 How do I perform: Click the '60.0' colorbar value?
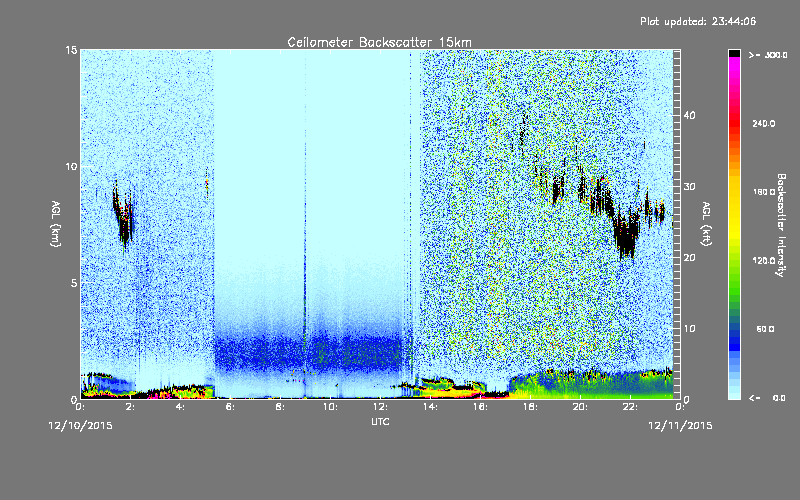pyautogui.click(x=765, y=329)
